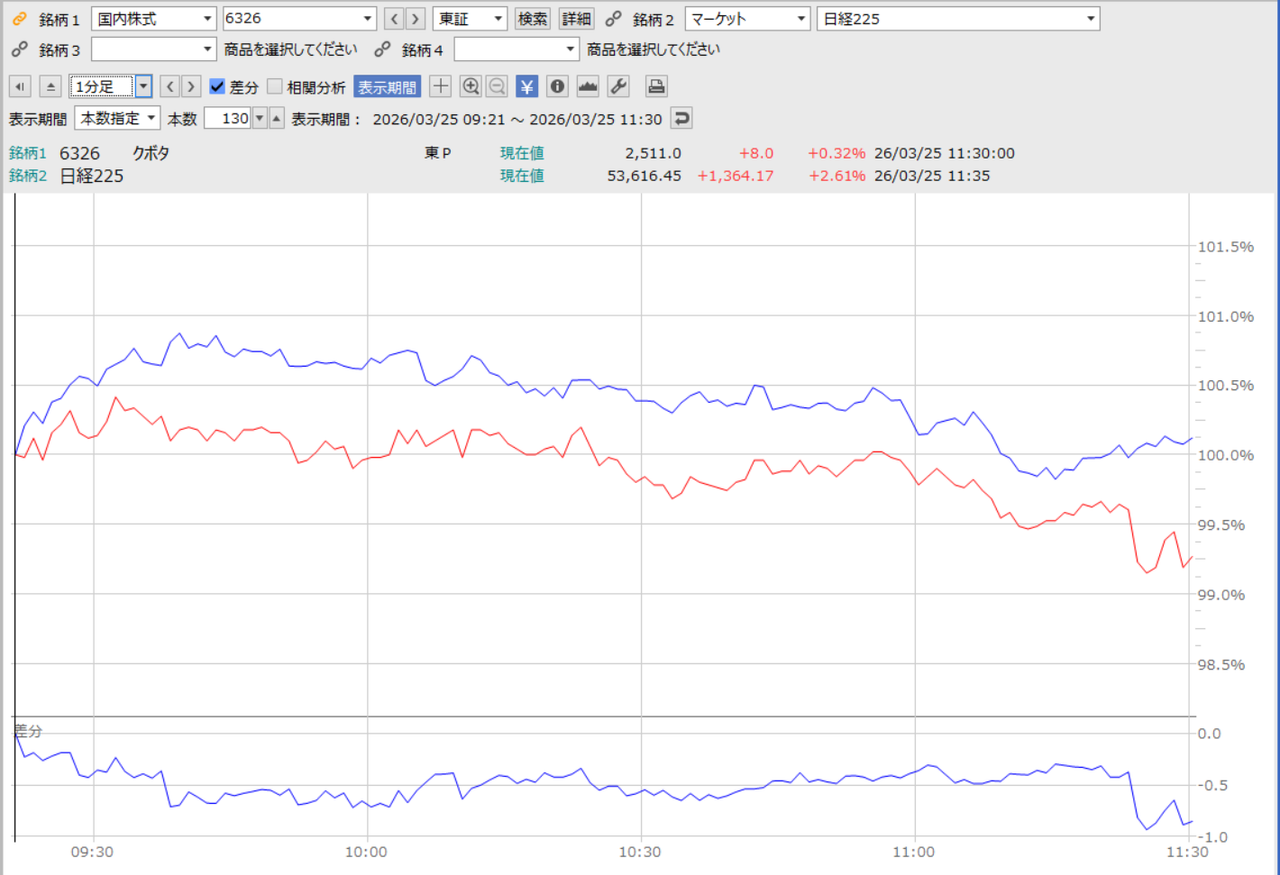This screenshot has height=875, width=1280.
Task: Click the information circle icon
Action: 557,87
